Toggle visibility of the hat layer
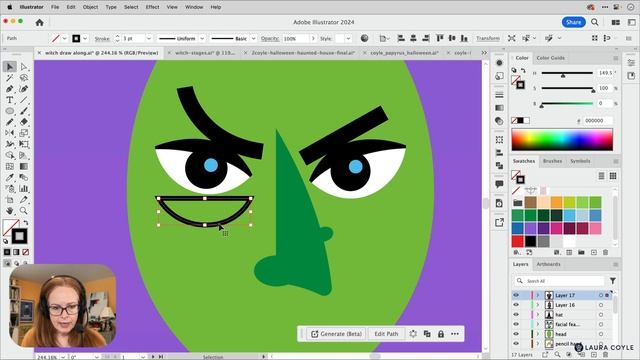 coord(516,315)
